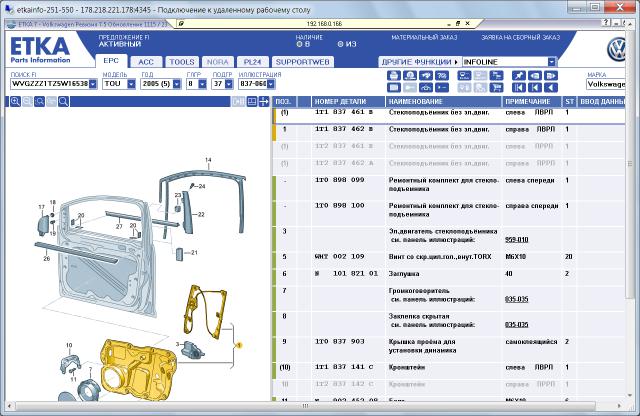The image size is (640, 416).
Task: Click the horizontal scrollbar at the bottom
Action: (305, 406)
